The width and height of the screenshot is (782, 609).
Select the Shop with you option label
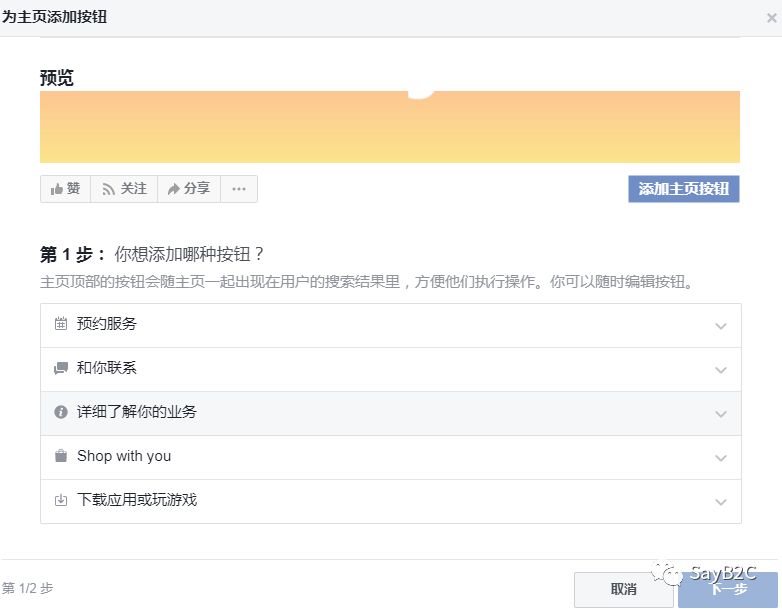pos(124,456)
